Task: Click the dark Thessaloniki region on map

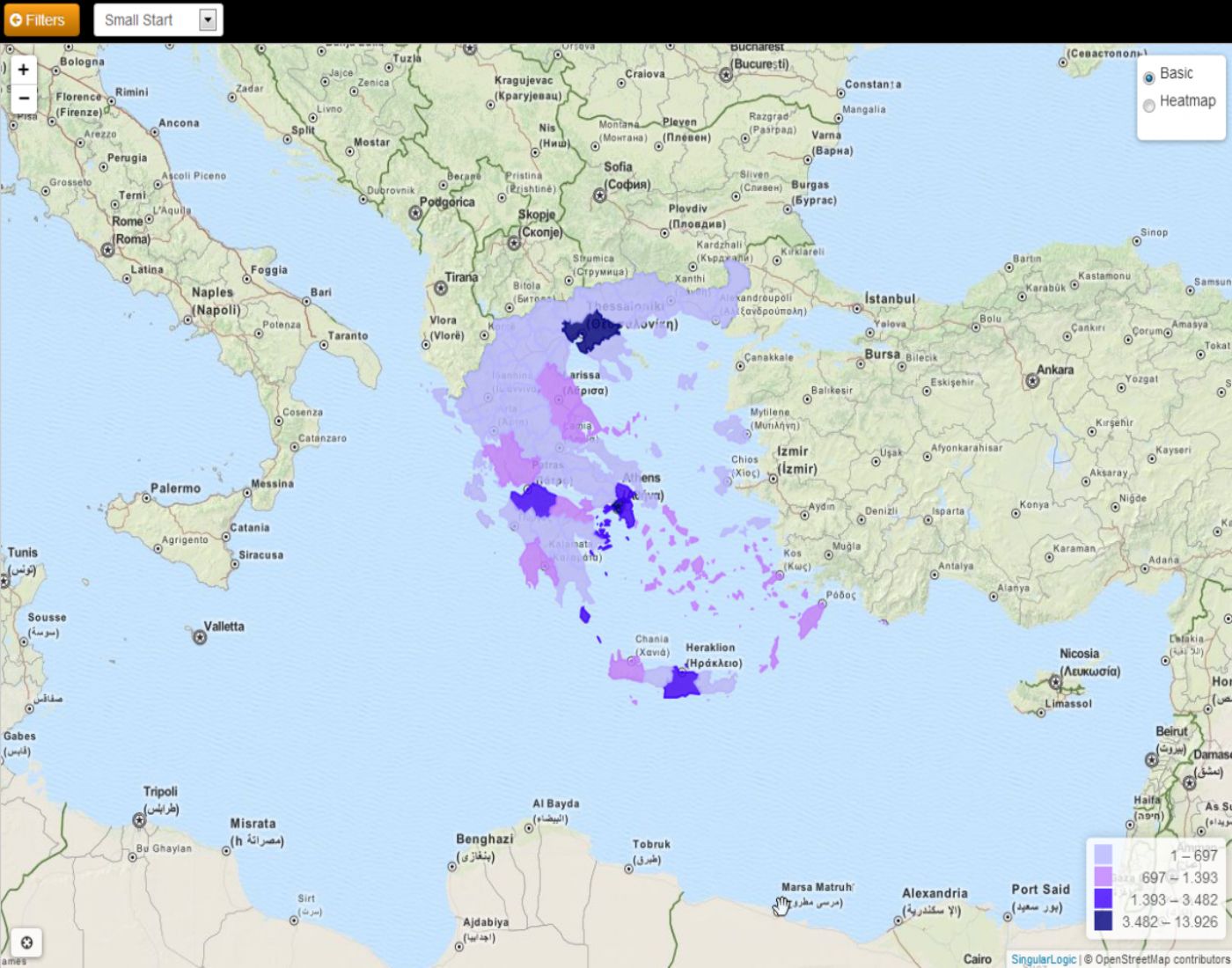Action: (x=594, y=333)
